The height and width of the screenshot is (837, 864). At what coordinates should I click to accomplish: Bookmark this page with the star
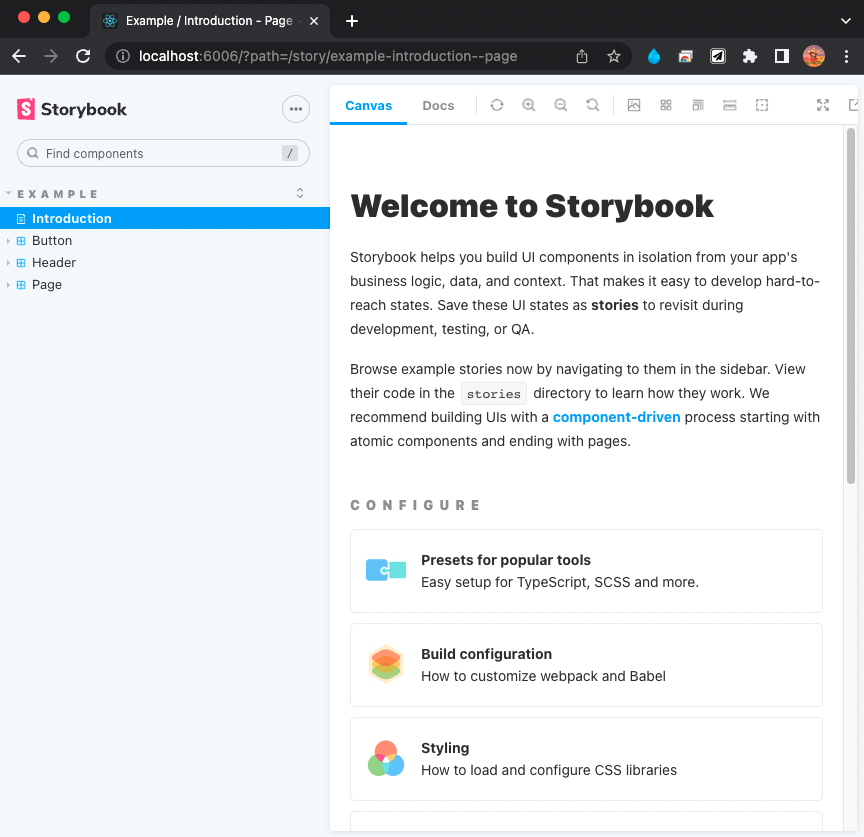coord(614,56)
